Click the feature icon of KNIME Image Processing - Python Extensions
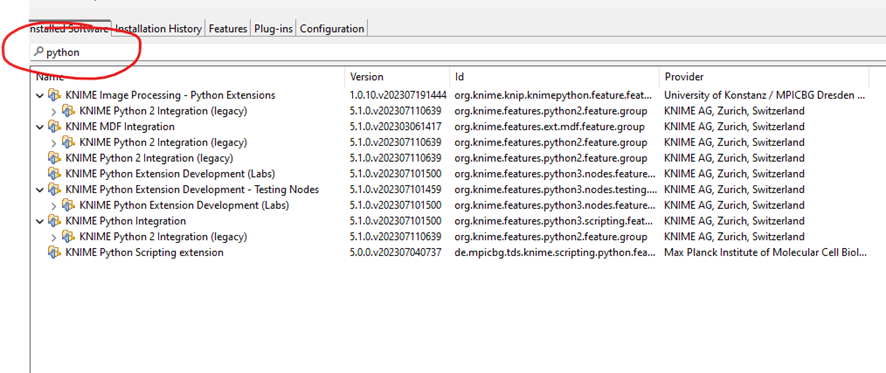The image size is (886, 373). [x=54, y=95]
